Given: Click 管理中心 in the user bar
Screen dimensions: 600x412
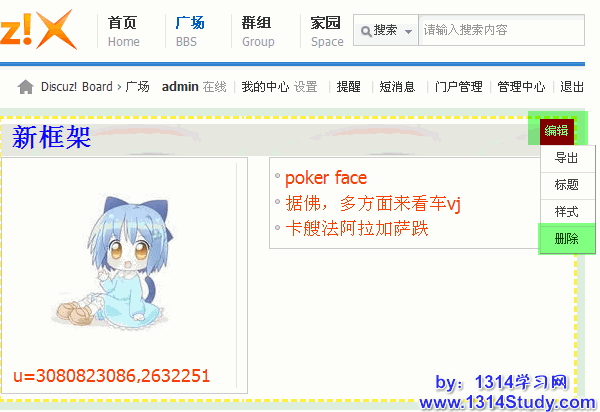Looking at the screenshot, I should coord(521,87).
